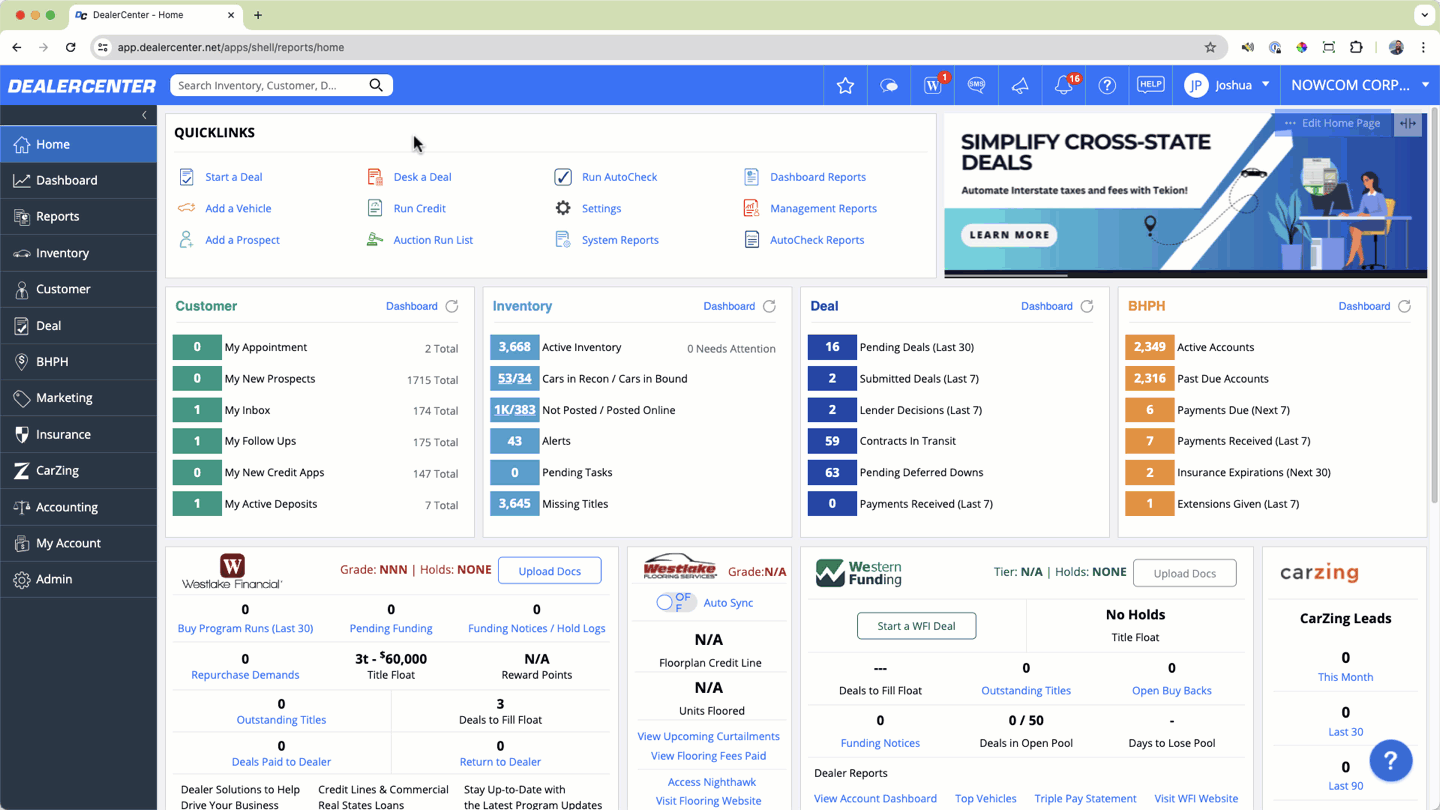Click the 2,349 Active Accounts count
Viewport: 1440px width, 810px height.
click(1149, 347)
